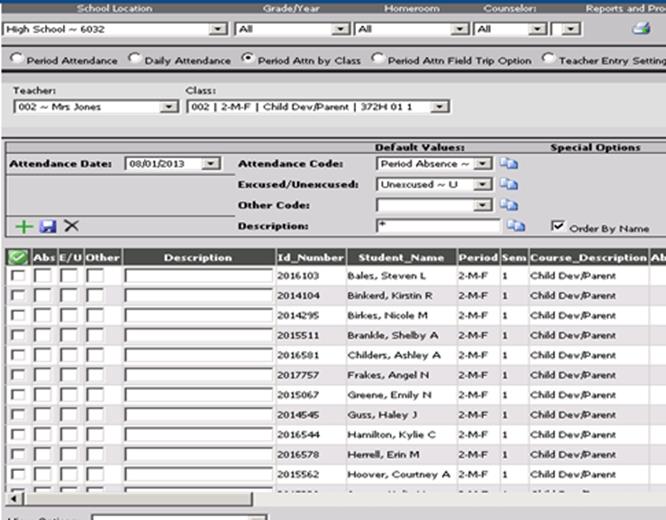
Task: Click the default Description input field
Action: [438, 226]
